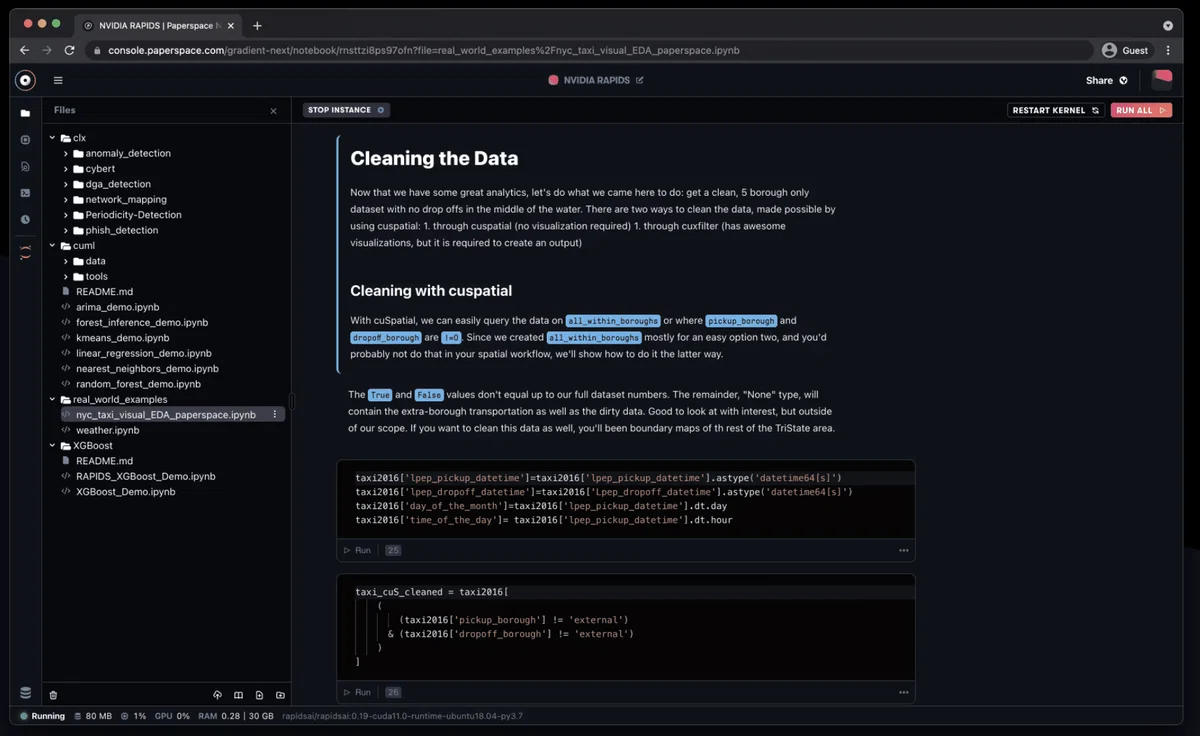This screenshot has width=1200, height=736.
Task: Edit the NVIDIA RAPIDS title pencil icon
Action: pyautogui.click(x=640, y=80)
